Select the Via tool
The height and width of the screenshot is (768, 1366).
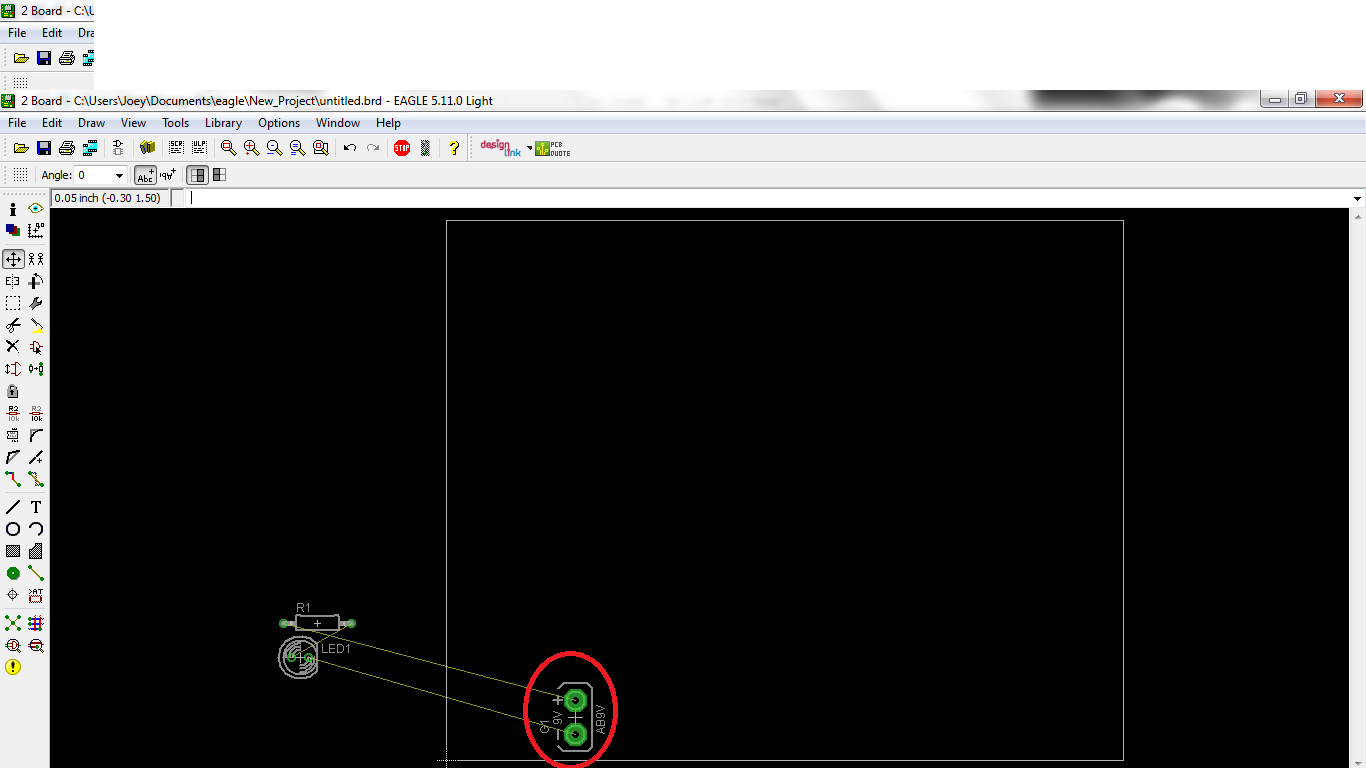click(x=13, y=573)
